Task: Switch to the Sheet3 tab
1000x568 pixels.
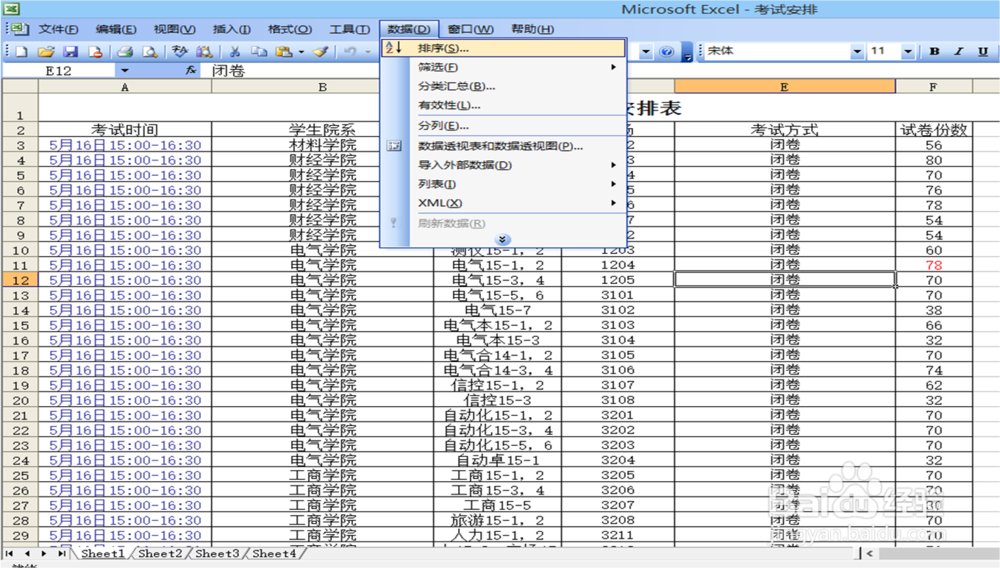Action: pos(217,553)
